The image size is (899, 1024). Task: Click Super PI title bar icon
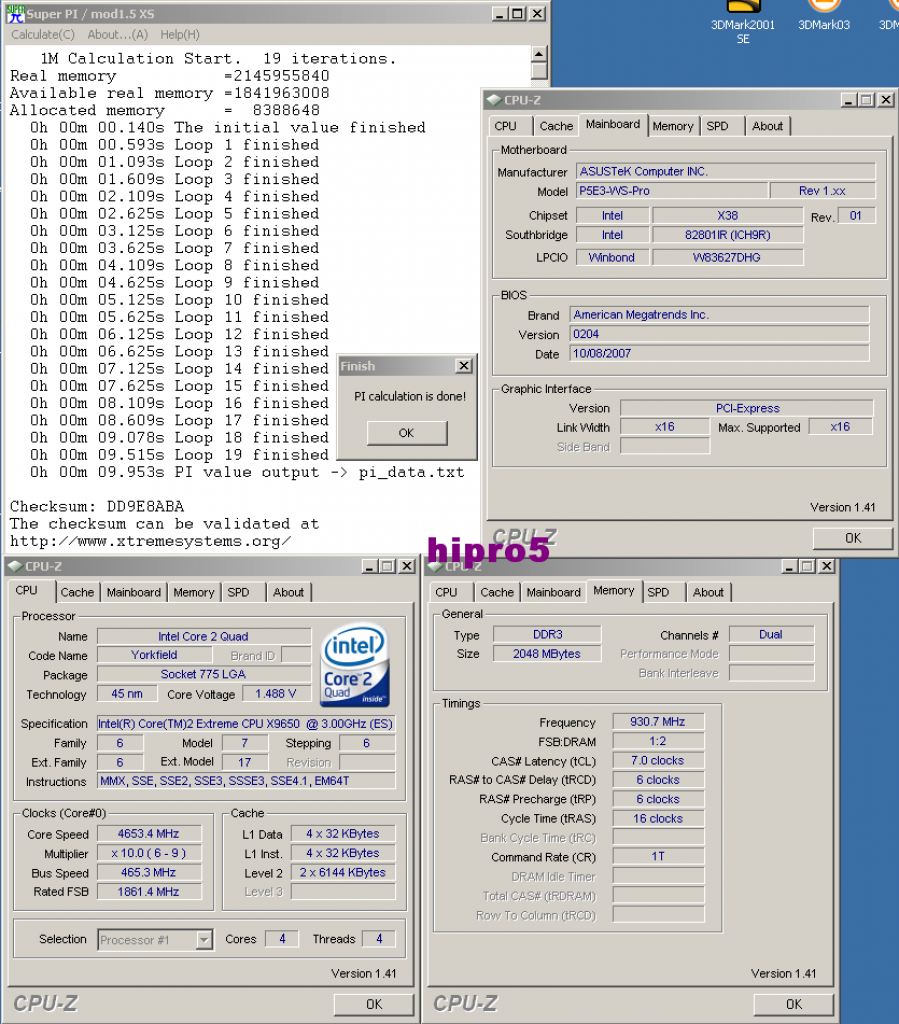coord(16,14)
